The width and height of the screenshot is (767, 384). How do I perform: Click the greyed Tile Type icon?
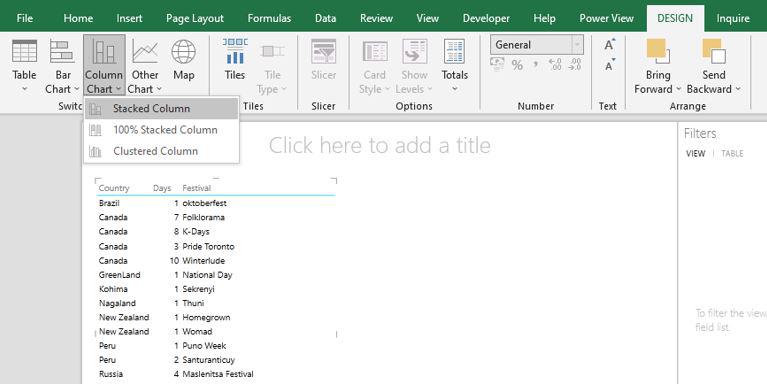pyautogui.click(x=272, y=51)
